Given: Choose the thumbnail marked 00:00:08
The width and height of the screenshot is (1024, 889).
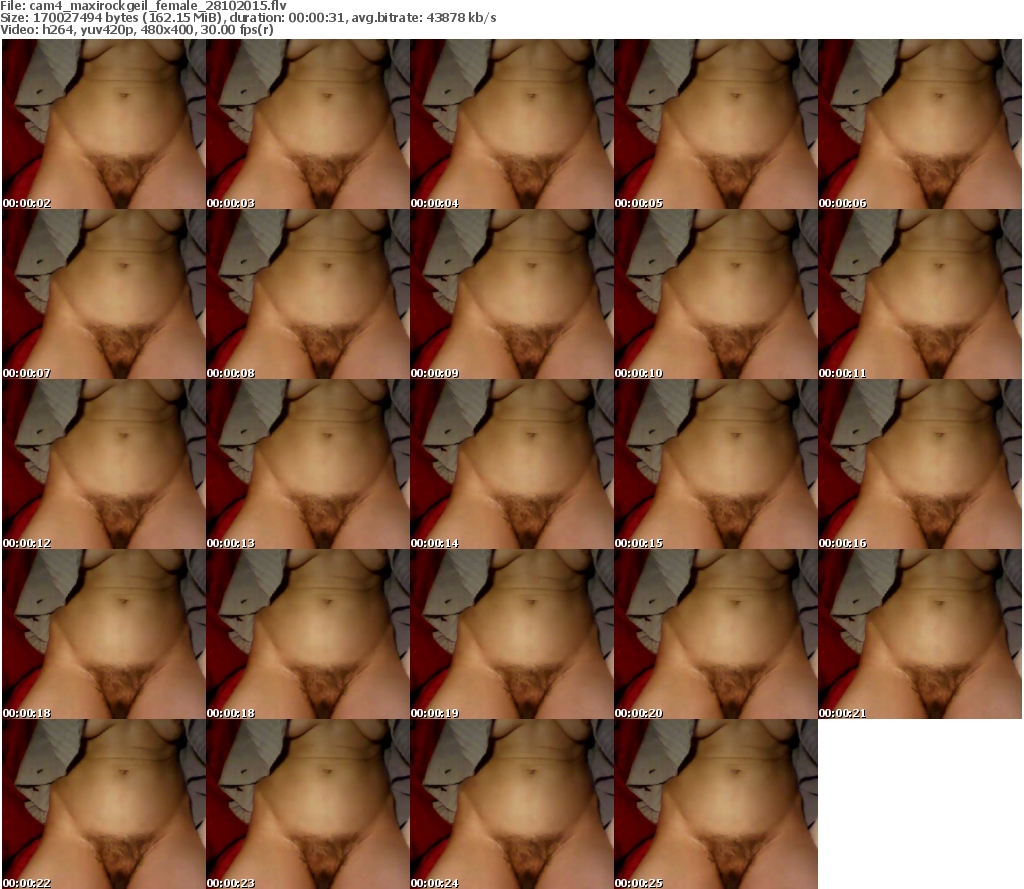Looking at the screenshot, I should click(x=308, y=294).
